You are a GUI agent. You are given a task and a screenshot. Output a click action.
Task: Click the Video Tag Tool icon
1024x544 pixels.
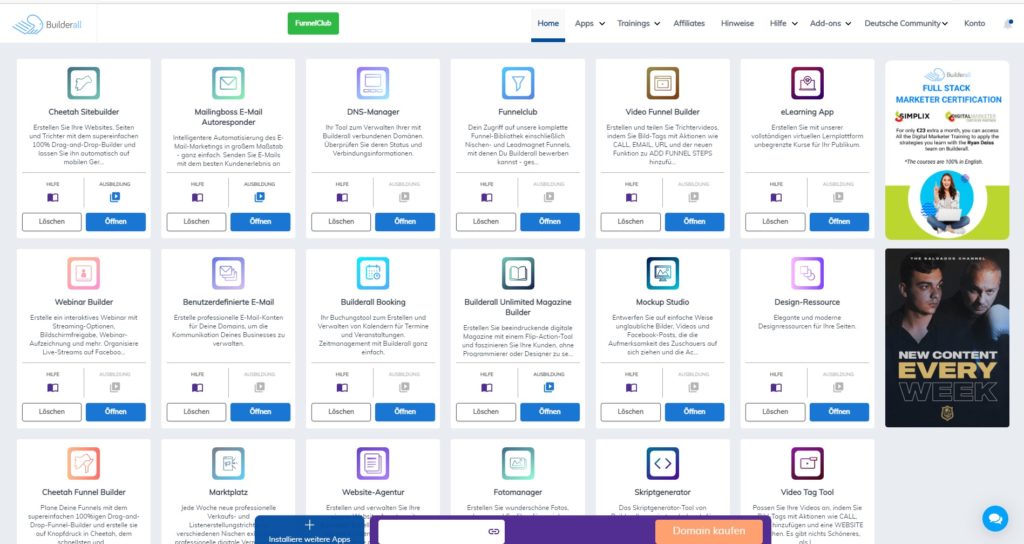(x=807, y=463)
